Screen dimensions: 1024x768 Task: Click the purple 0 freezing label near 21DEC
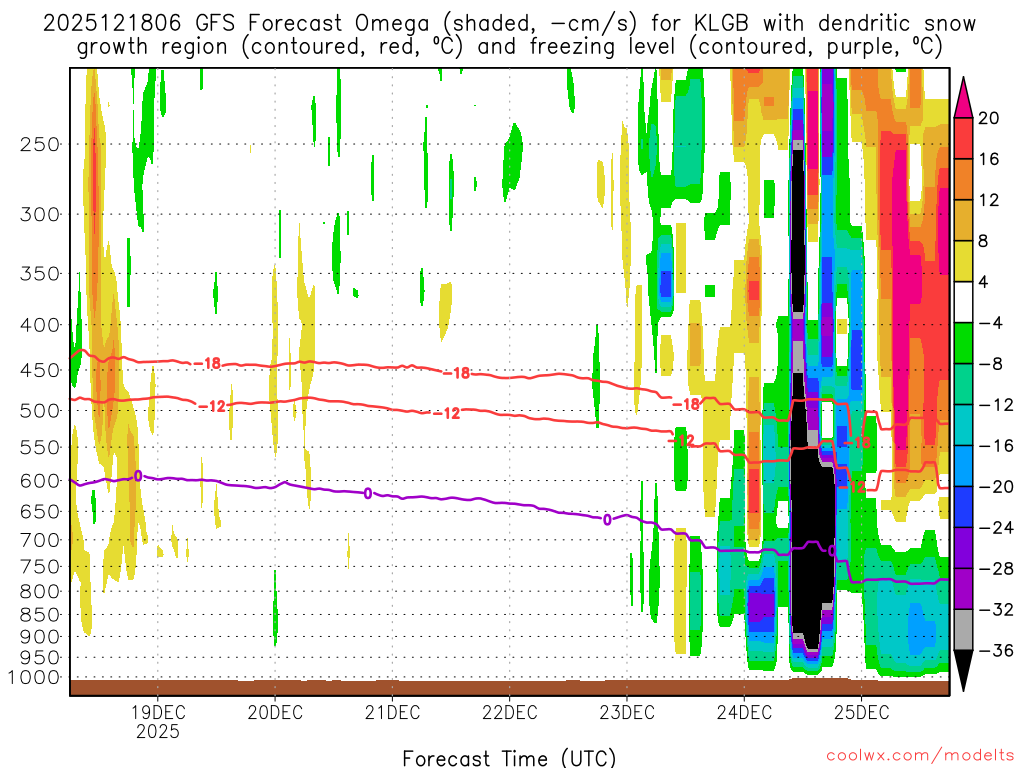tap(368, 494)
